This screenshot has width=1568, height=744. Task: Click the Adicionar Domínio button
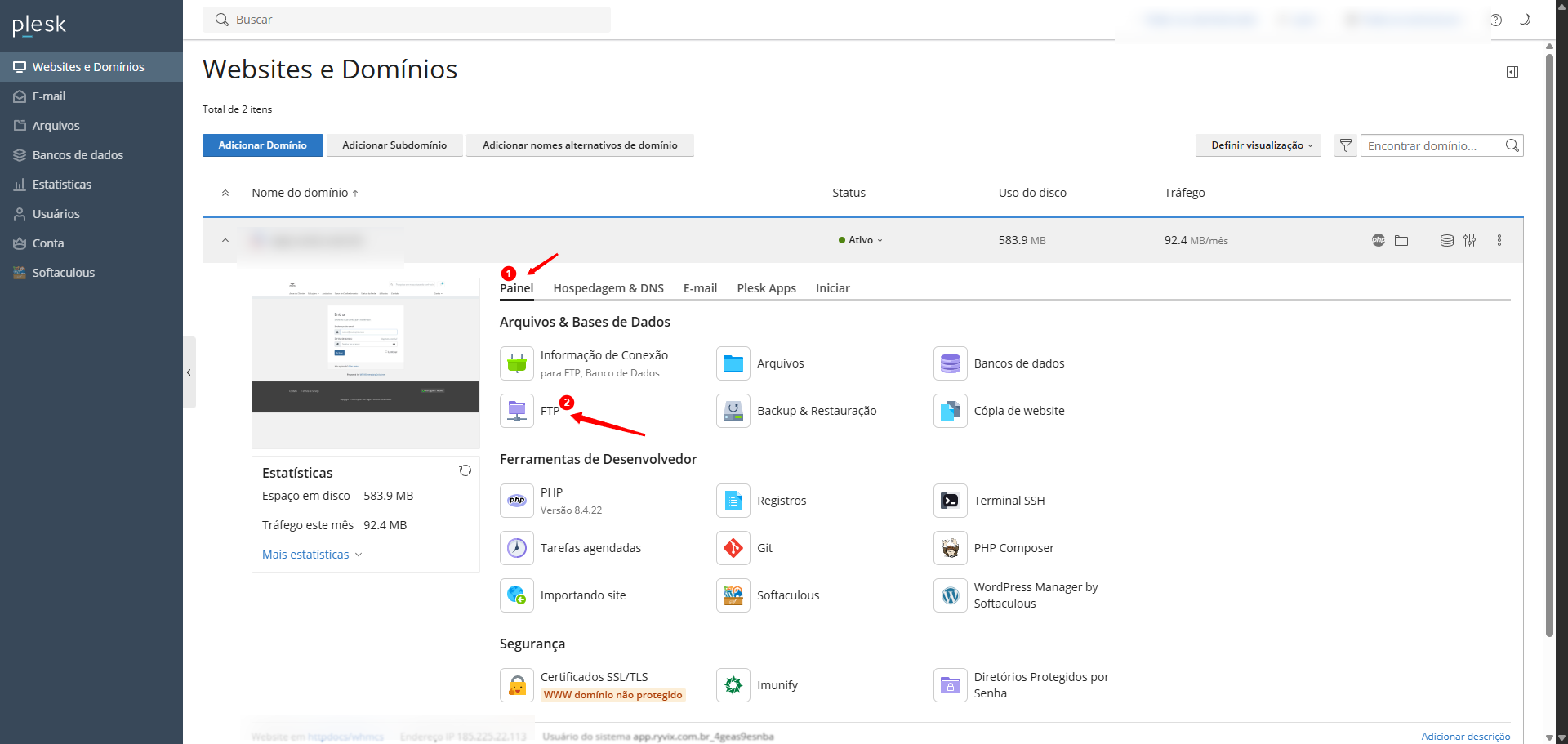point(263,145)
